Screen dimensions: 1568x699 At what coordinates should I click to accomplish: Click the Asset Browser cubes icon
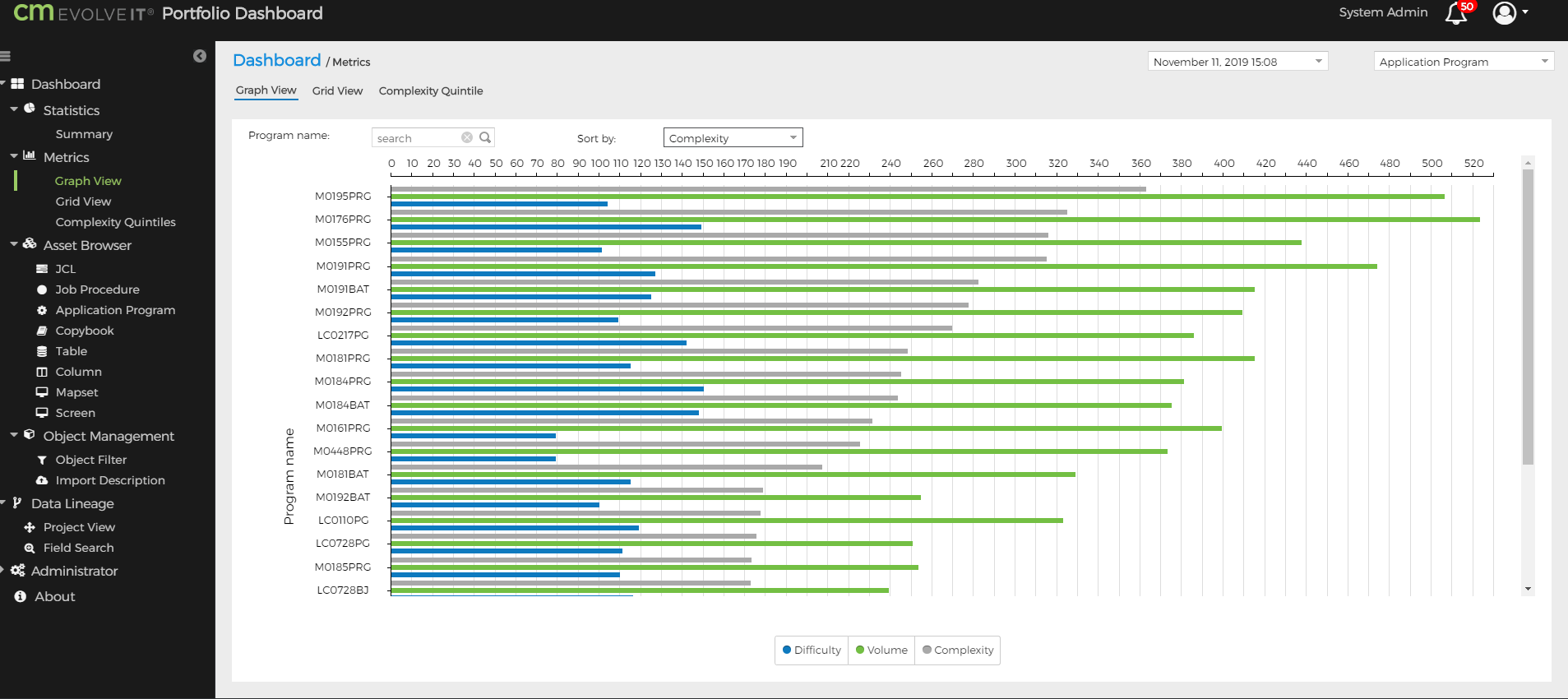click(x=30, y=243)
